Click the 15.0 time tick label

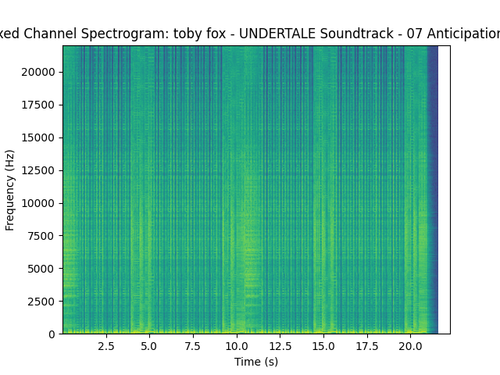(323, 346)
